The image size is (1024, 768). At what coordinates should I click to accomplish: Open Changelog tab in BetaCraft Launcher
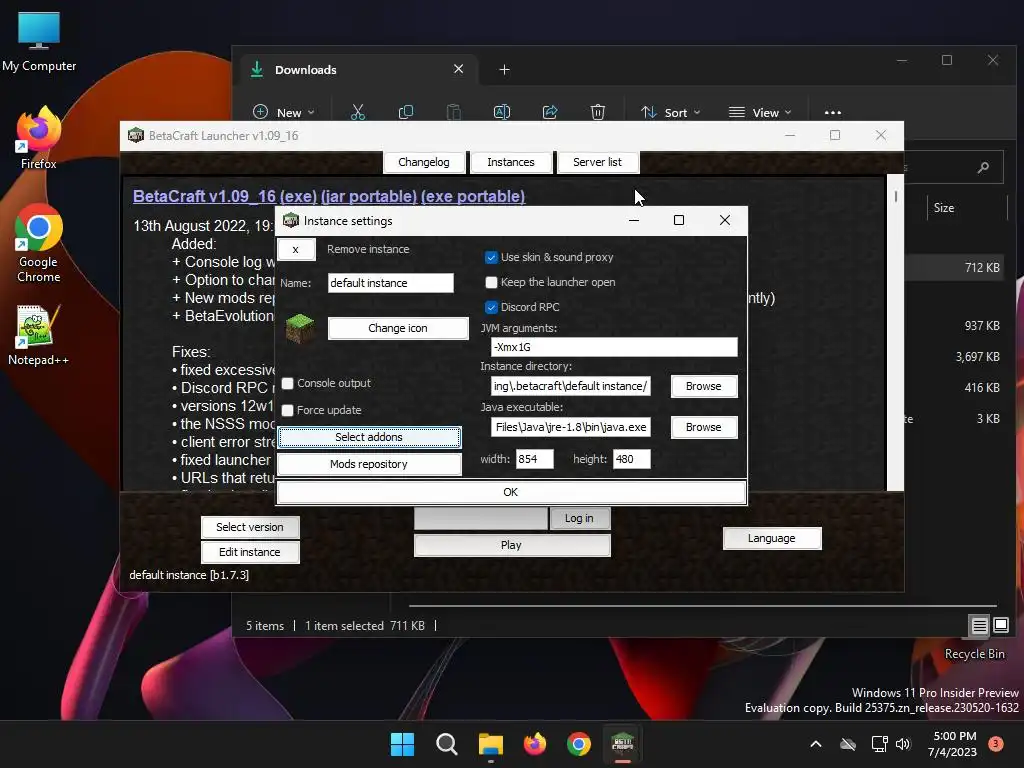(424, 162)
